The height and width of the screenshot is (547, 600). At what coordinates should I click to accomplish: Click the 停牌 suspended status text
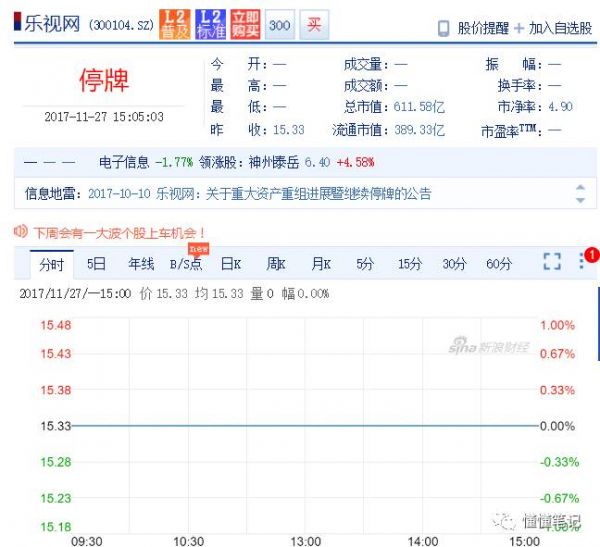tap(104, 80)
